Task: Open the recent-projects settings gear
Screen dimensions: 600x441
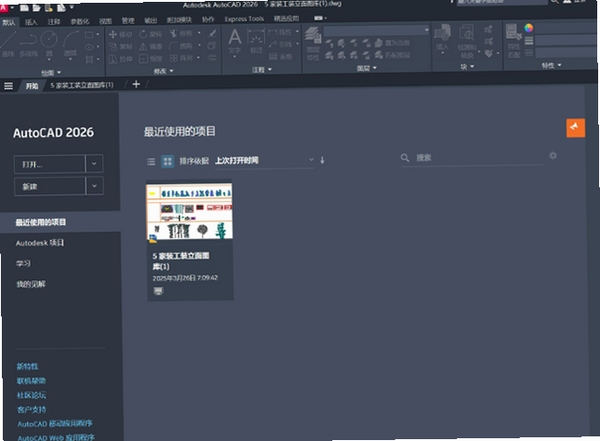Action: click(553, 156)
